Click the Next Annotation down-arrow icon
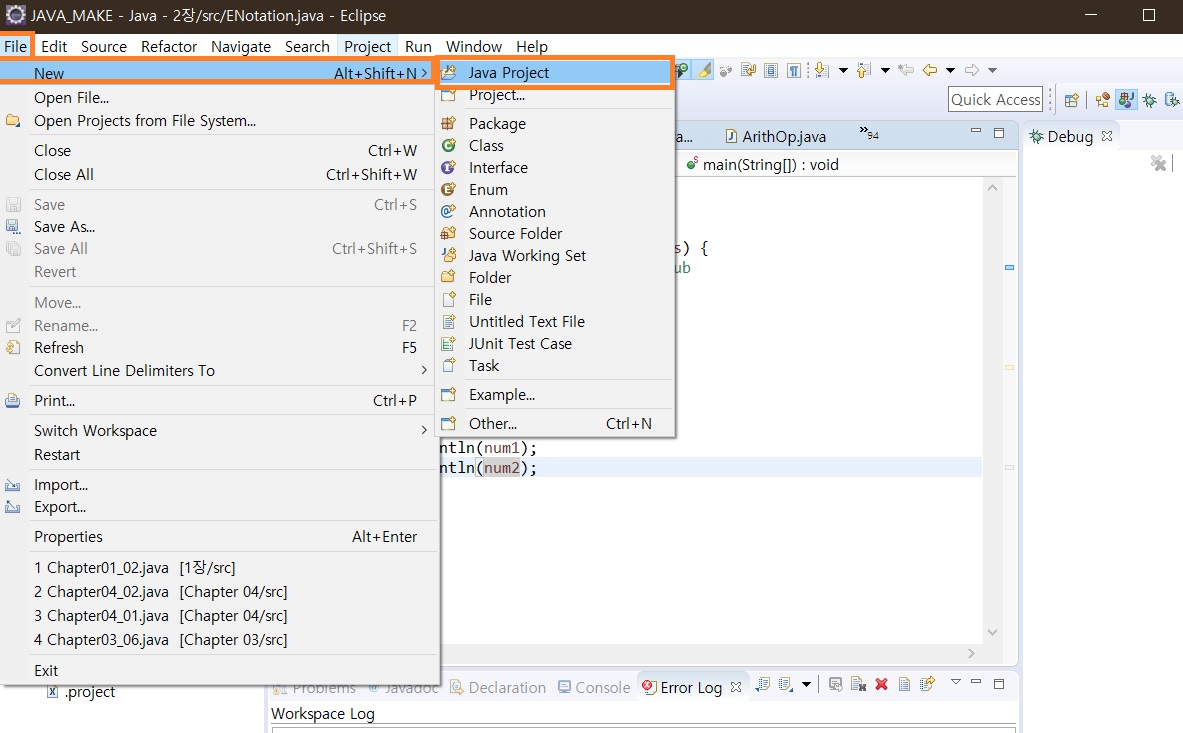Viewport: 1183px width, 733px height. [822, 70]
